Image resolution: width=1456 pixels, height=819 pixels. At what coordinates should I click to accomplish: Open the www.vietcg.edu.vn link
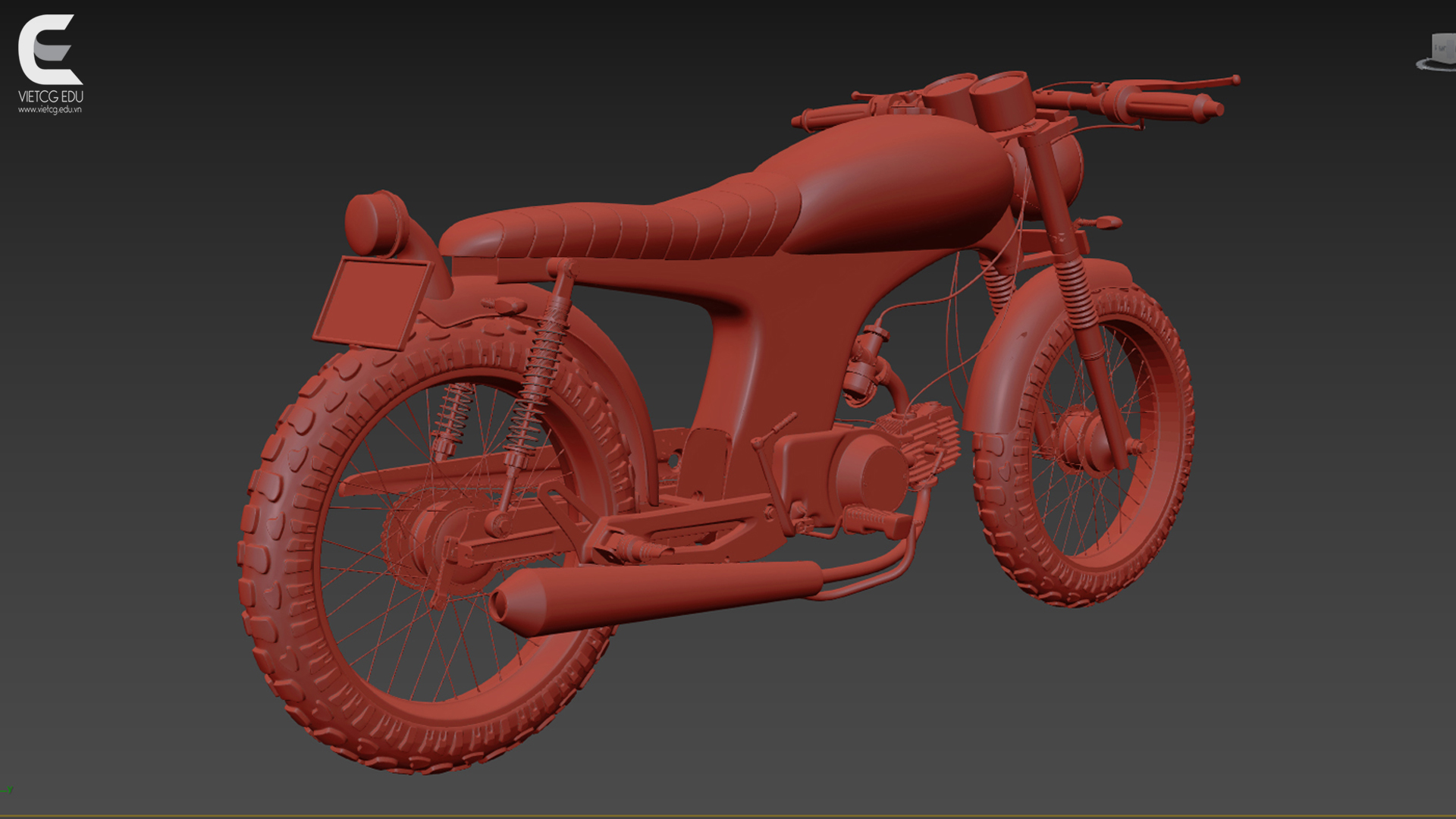pyautogui.click(x=50, y=110)
